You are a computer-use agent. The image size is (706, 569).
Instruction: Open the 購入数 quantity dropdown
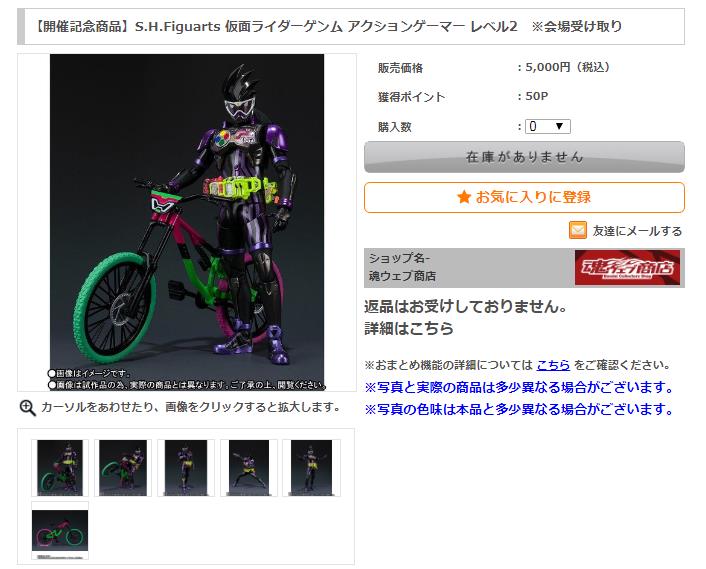click(x=548, y=126)
